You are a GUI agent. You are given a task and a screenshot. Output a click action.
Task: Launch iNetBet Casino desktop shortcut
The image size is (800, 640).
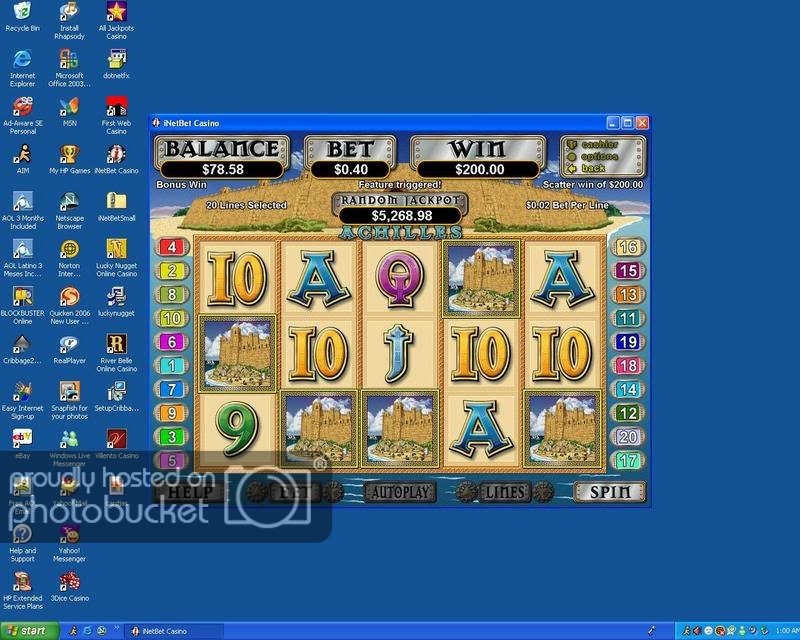tap(116, 159)
